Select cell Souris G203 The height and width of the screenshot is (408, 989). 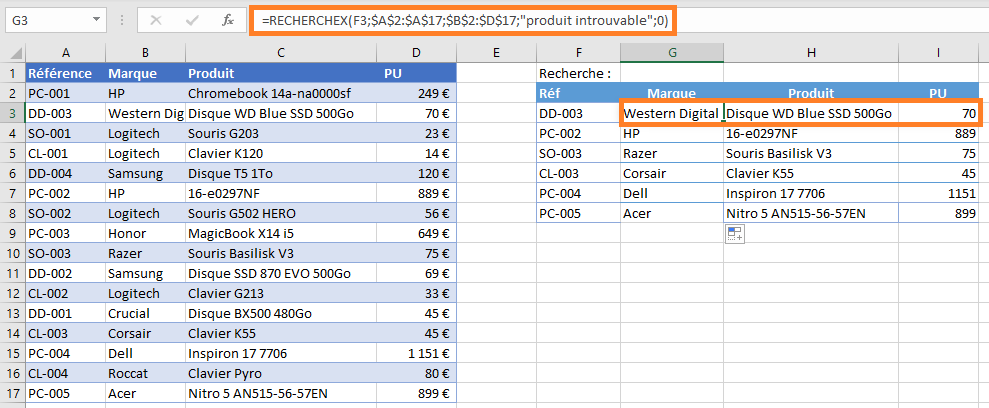tap(281, 134)
